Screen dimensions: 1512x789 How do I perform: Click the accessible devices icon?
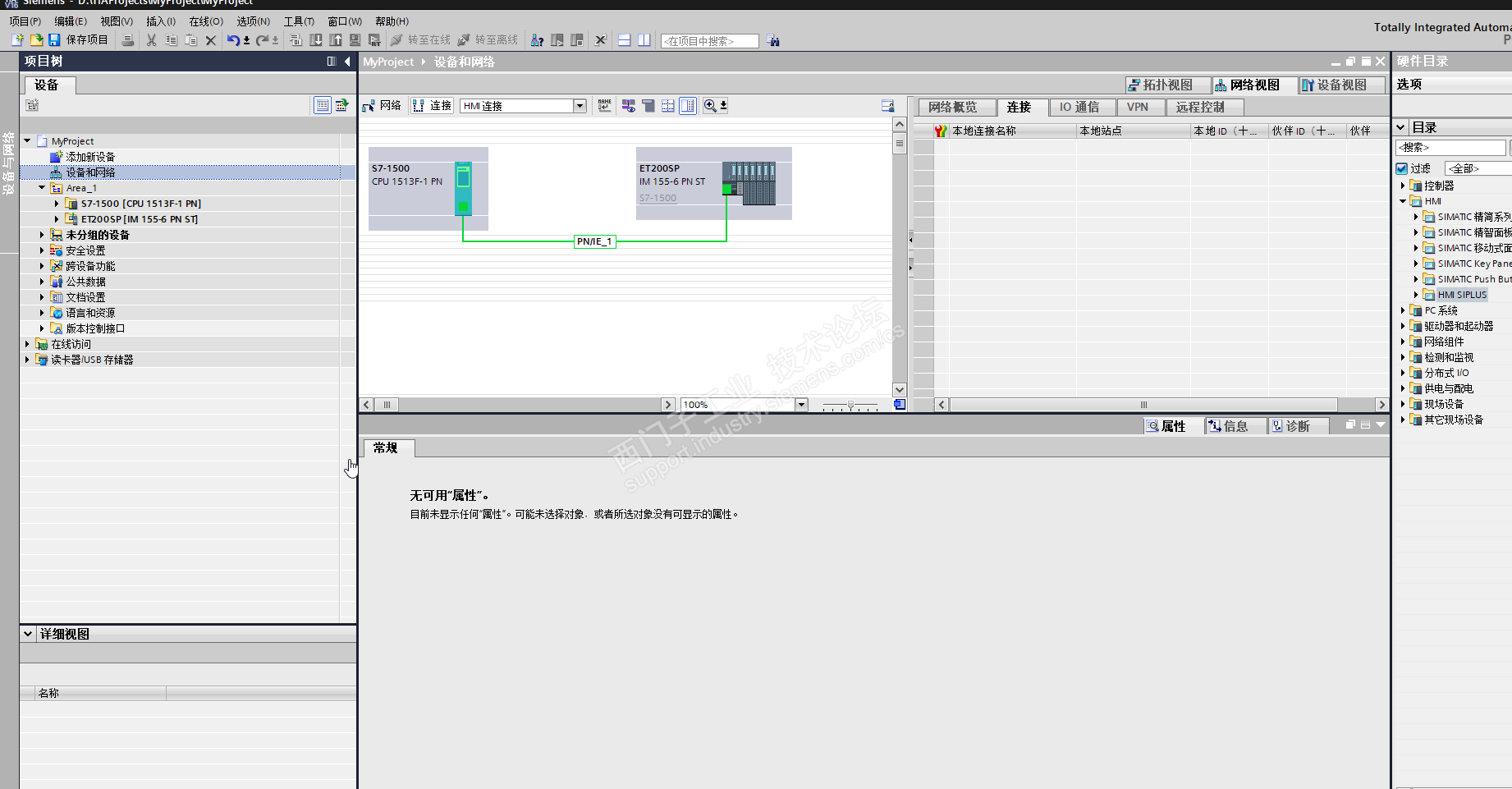(537, 40)
